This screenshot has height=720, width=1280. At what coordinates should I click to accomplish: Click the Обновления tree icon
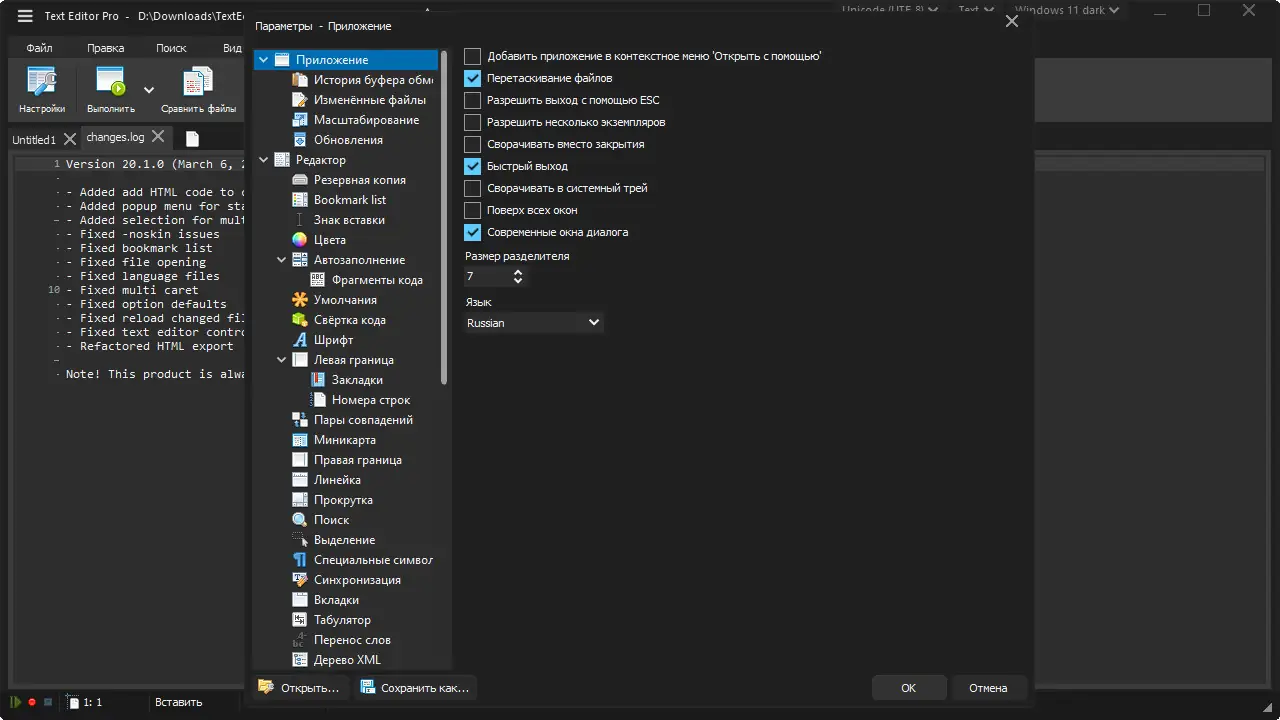pos(299,140)
